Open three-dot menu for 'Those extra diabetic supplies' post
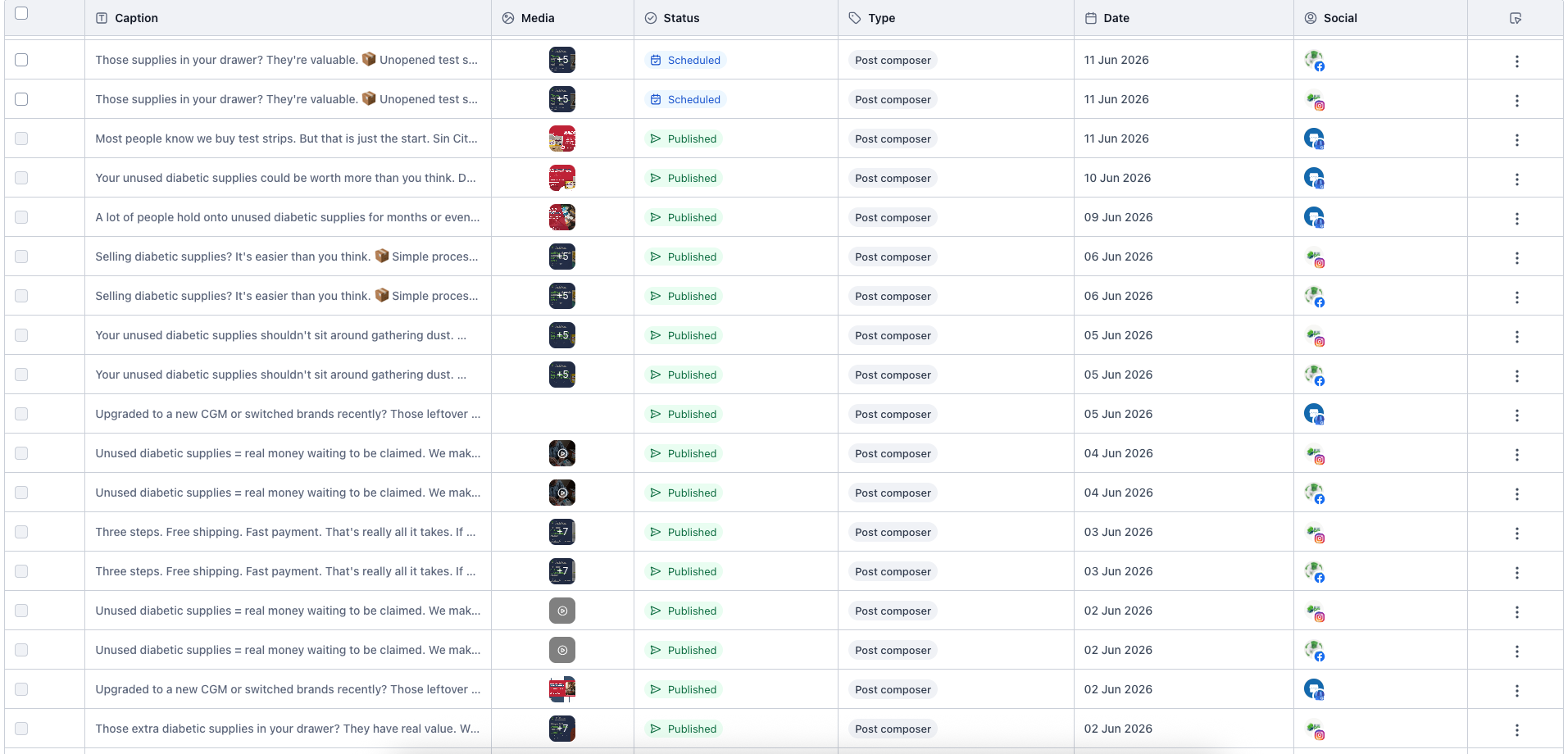 (1517, 730)
